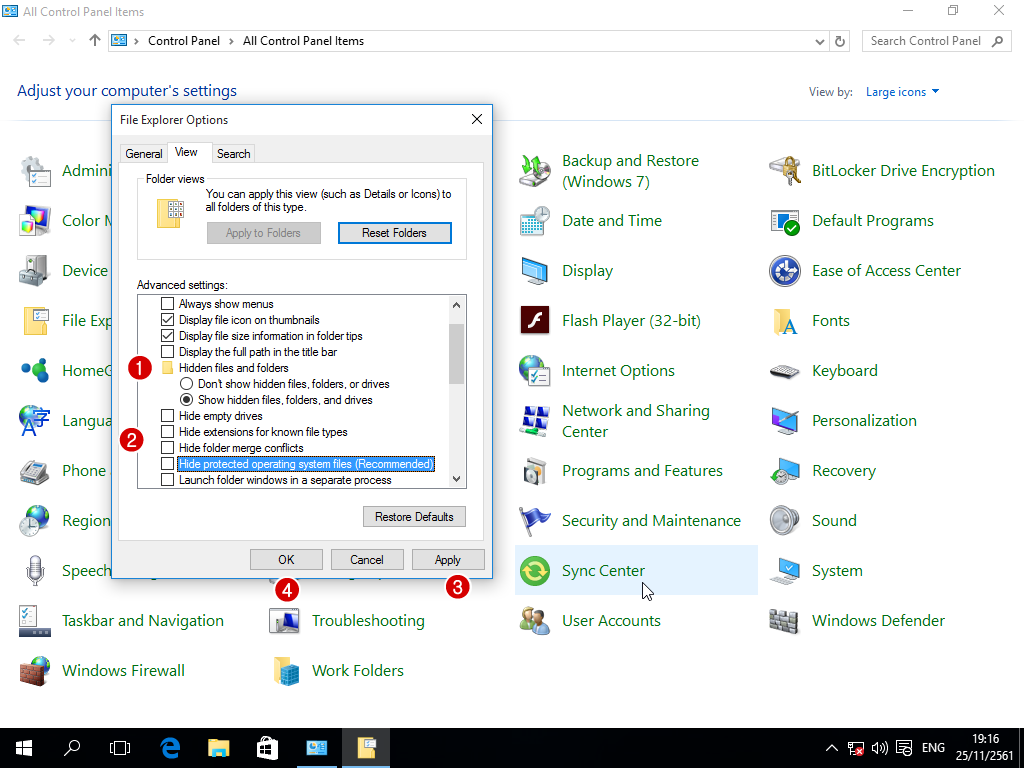Click the Windows Defender icon
1024x768 pixels.
pos(785,621)
